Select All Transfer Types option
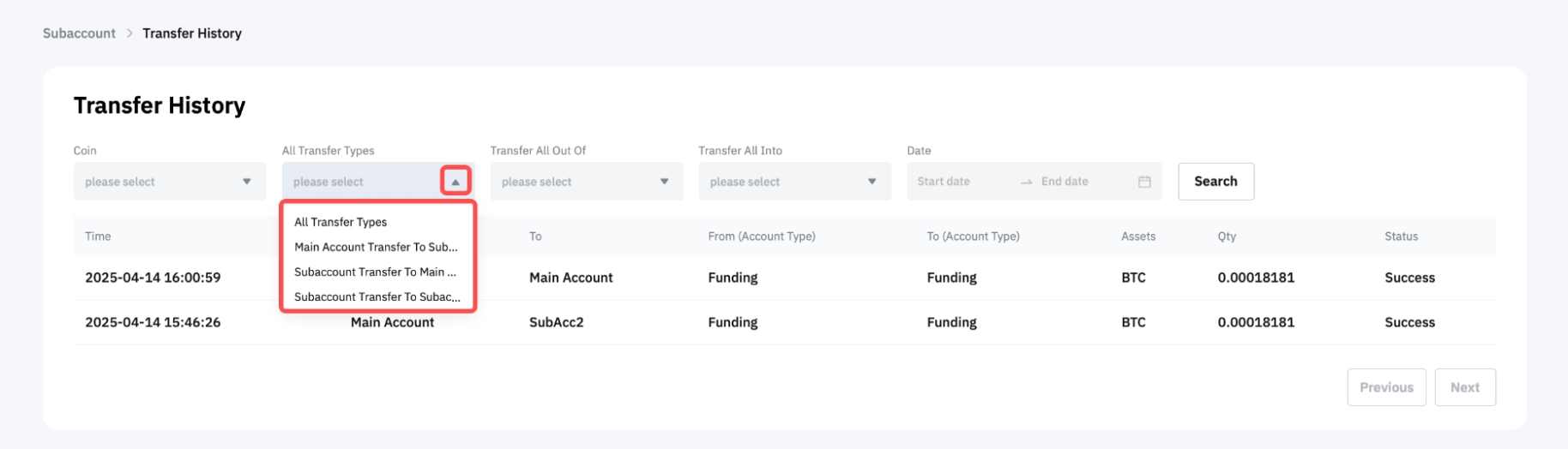This screenshot has height=449, width=1568. tap(341, 222)
